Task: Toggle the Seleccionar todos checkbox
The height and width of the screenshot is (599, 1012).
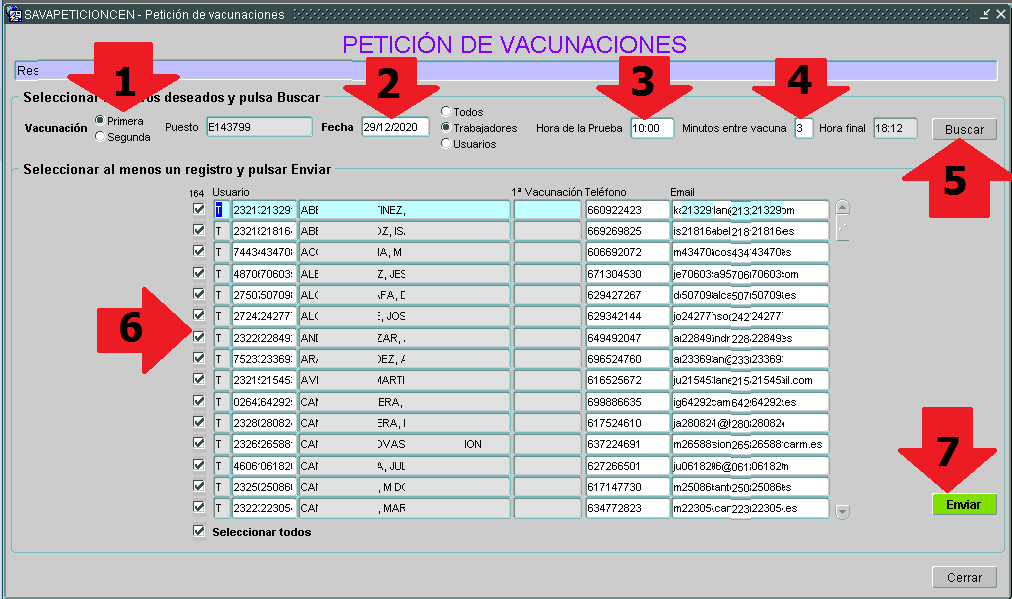Action: point(198,532)
